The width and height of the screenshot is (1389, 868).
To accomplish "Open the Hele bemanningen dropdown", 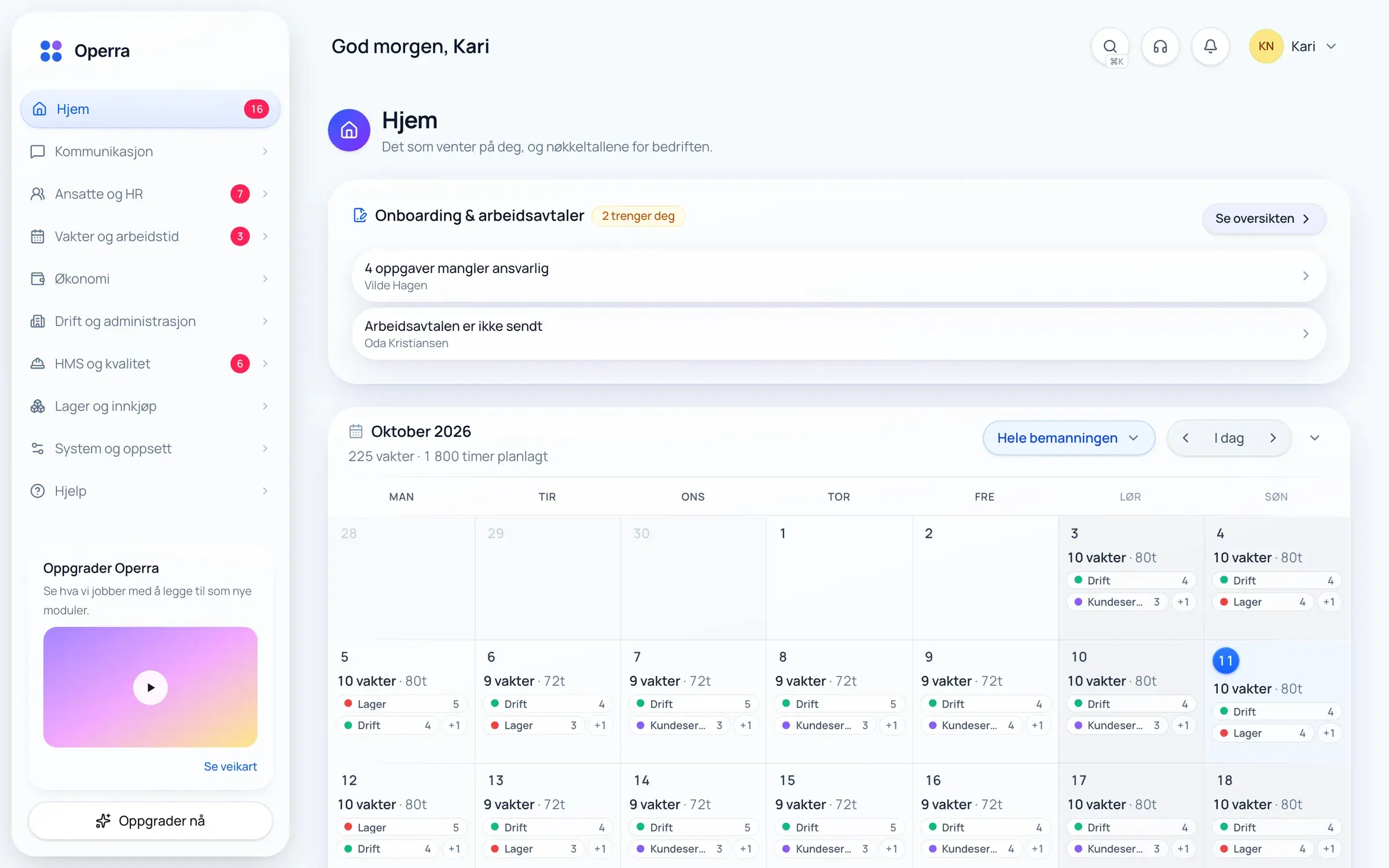I will click(x=1068, y=438).
